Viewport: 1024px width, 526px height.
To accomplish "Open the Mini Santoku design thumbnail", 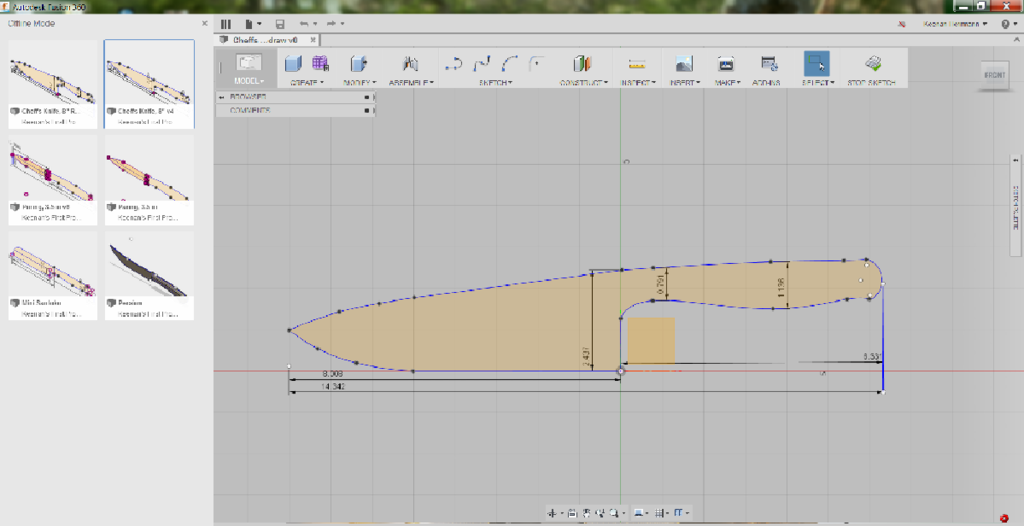I will click(x=53, y=276).
